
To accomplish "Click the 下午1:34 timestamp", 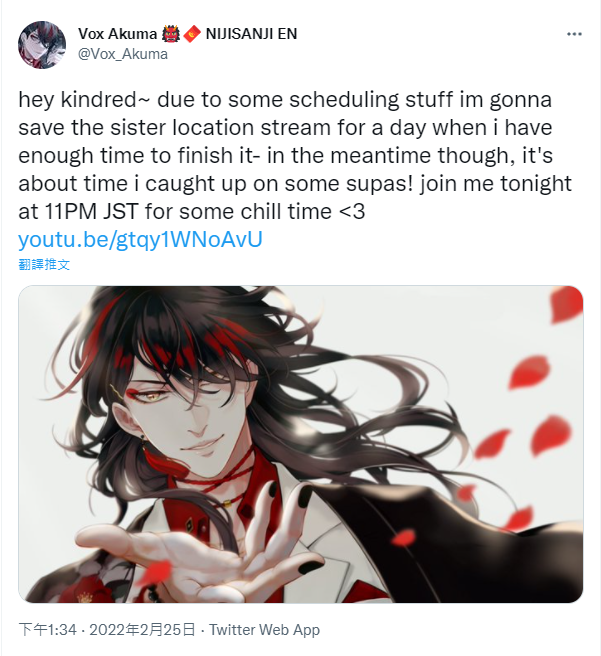I will pos(48,630).
